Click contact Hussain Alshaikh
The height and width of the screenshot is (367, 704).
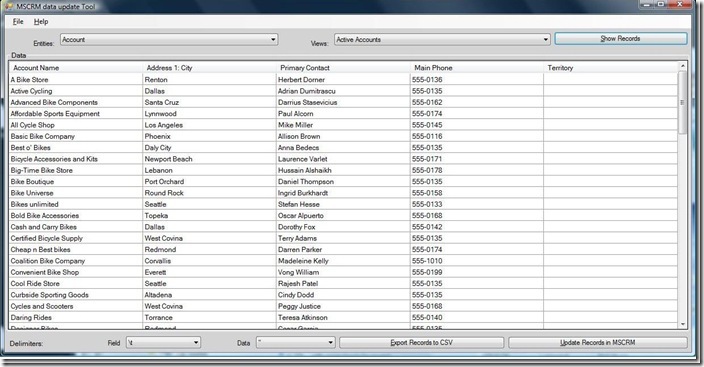click(343, 170)
